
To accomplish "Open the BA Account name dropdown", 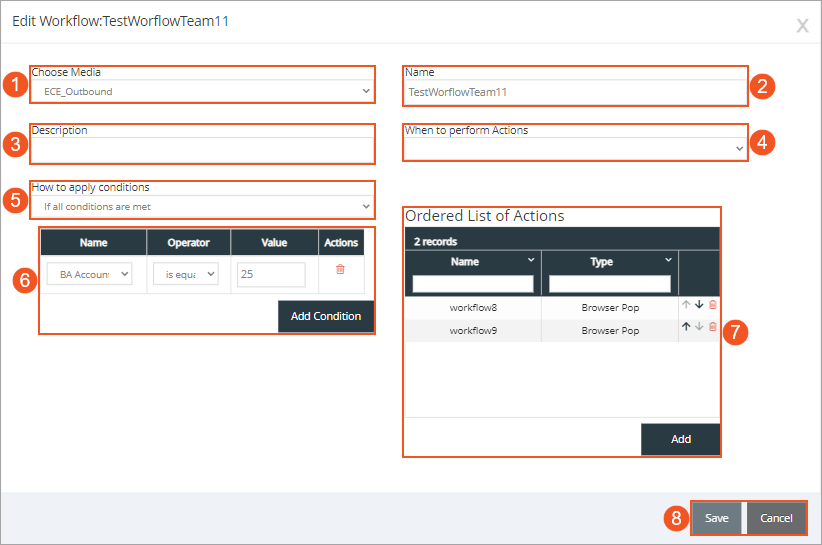I will tap(89, 274).
